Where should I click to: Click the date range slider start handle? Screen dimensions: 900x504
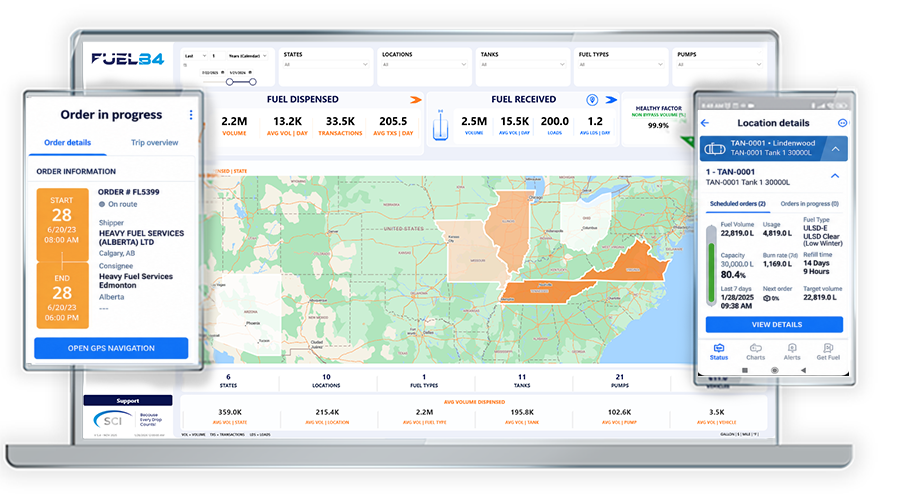[230, 82]
